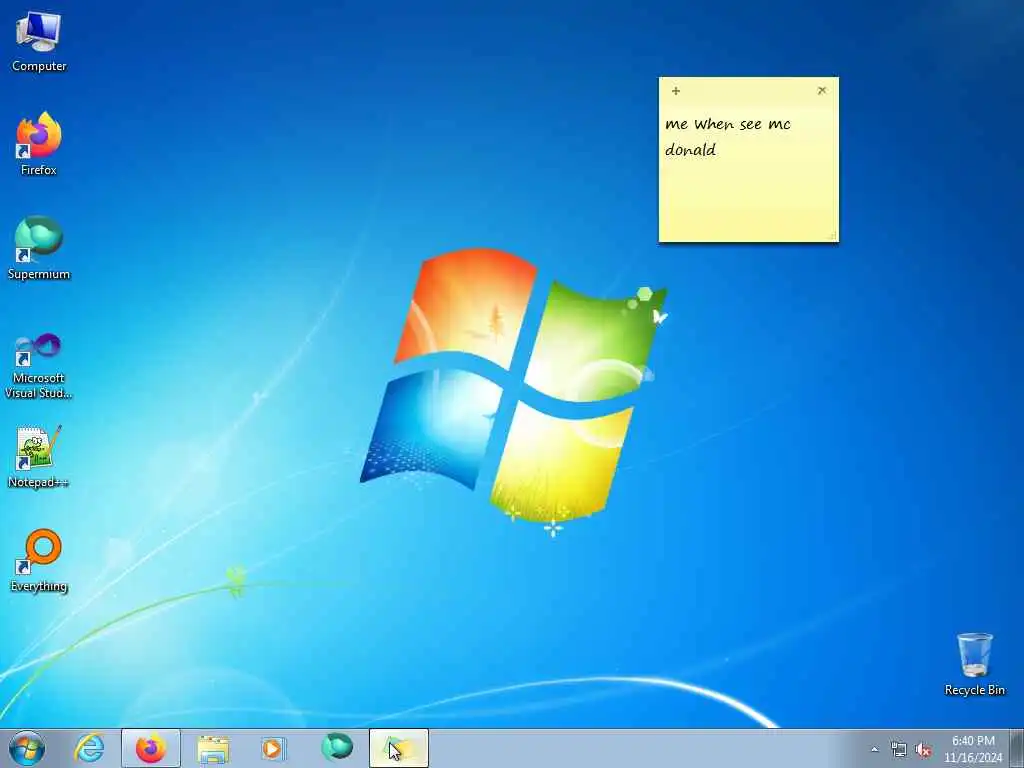Select the Firefox desktop shortcut

(39, 144)
